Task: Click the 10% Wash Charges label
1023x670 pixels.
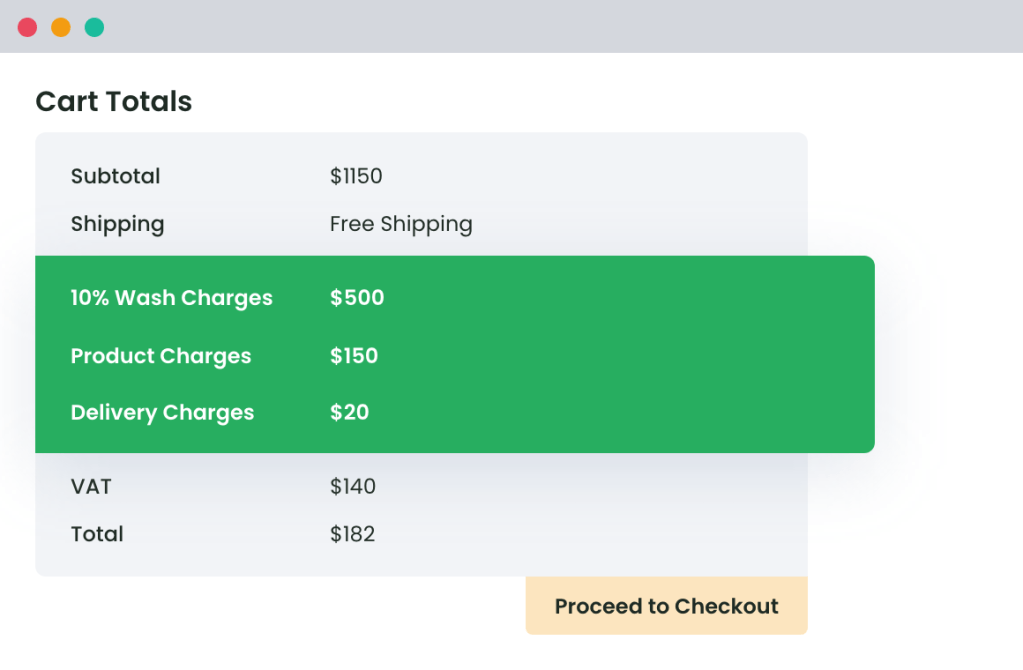Action: (x=171, y=298)
